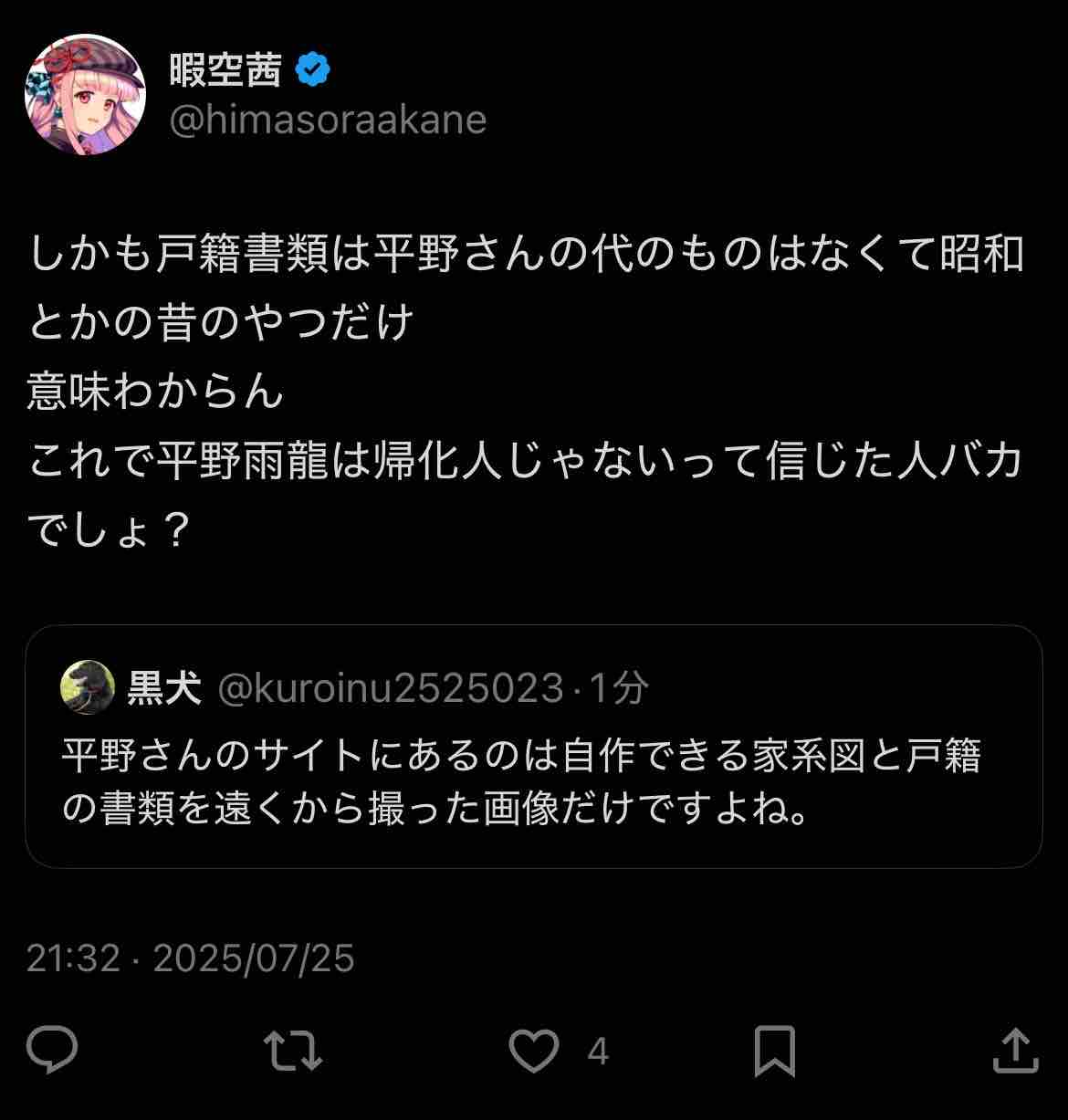Viewport: 1068px width, 1120px height.
Task: Open the share menu icon
Action: (x=1015, y=1051)
